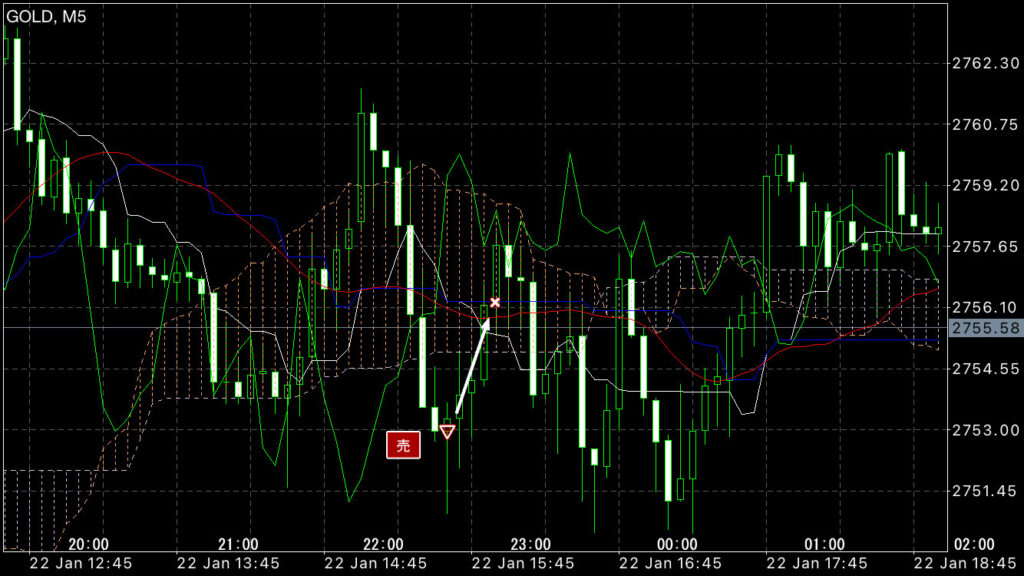Click the 22 Jan 17:45 date label

point(817,563)
